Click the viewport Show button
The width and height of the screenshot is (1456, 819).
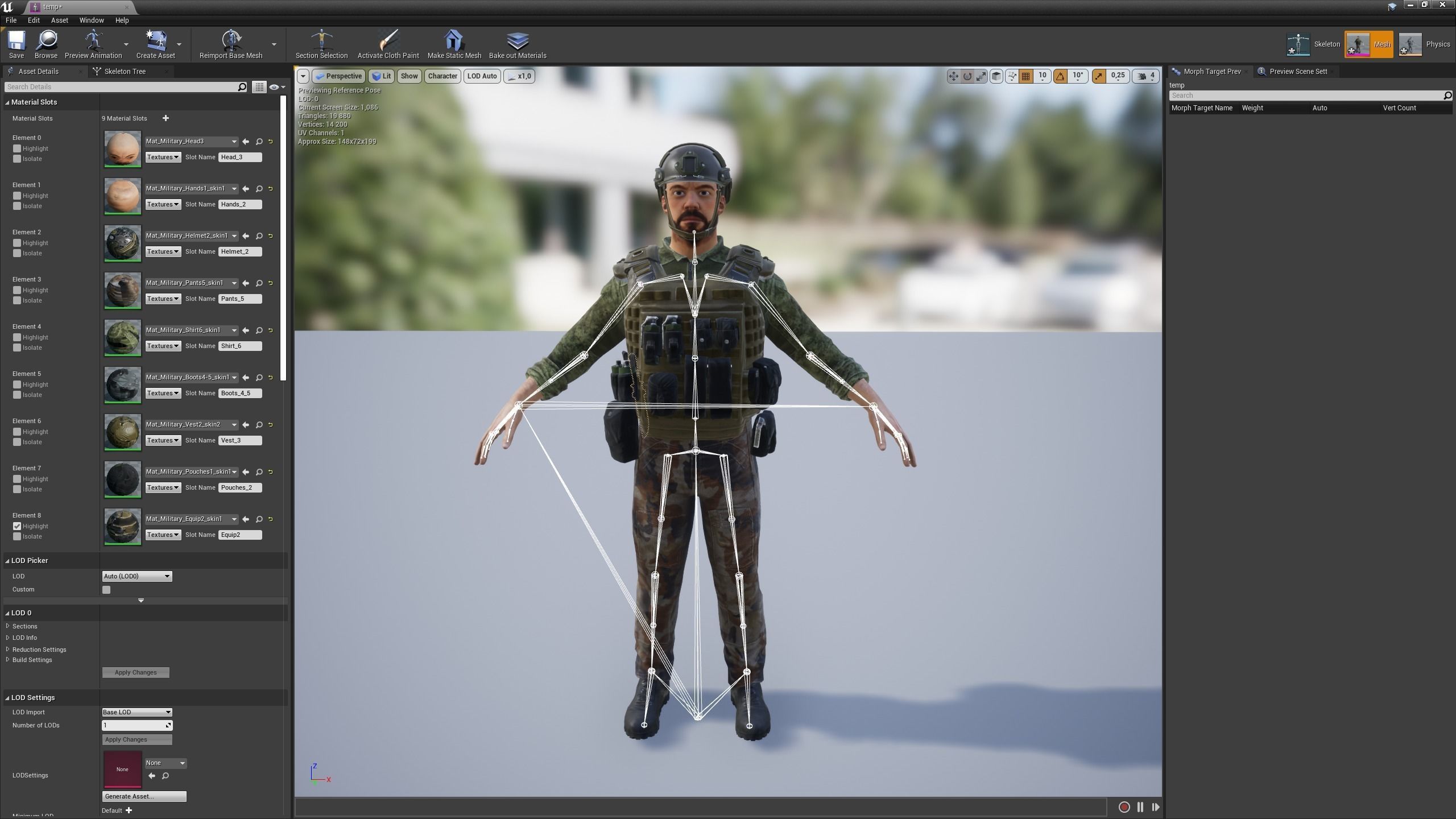click(409, 76)
